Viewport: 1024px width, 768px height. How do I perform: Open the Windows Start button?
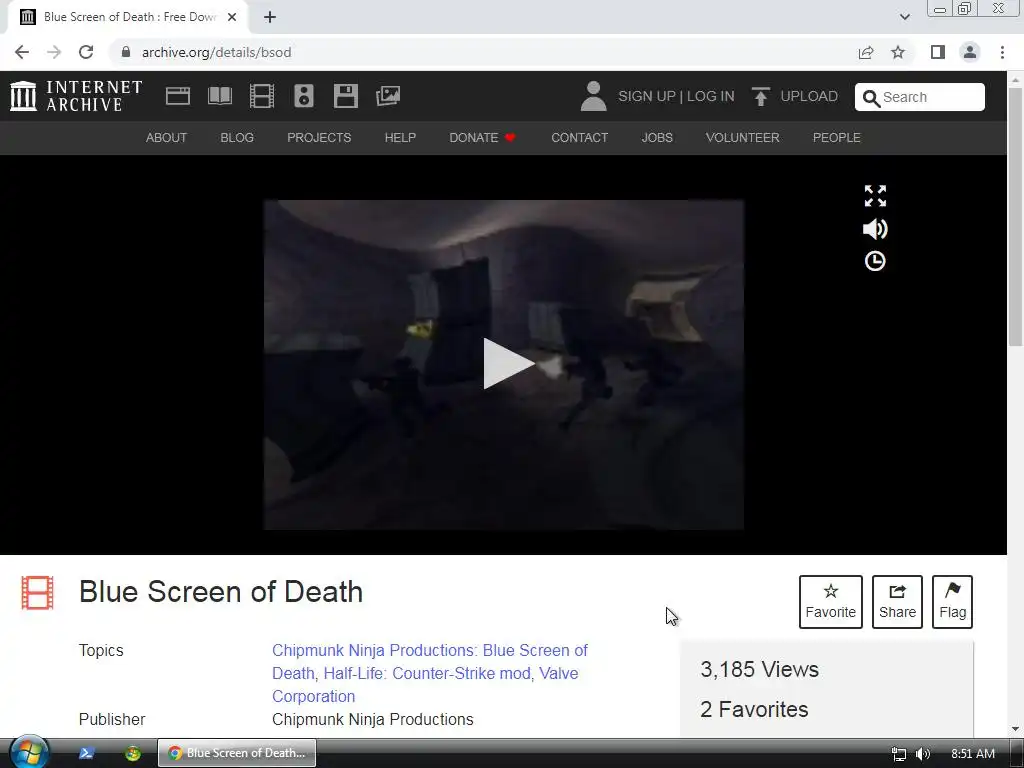point(29,752)
